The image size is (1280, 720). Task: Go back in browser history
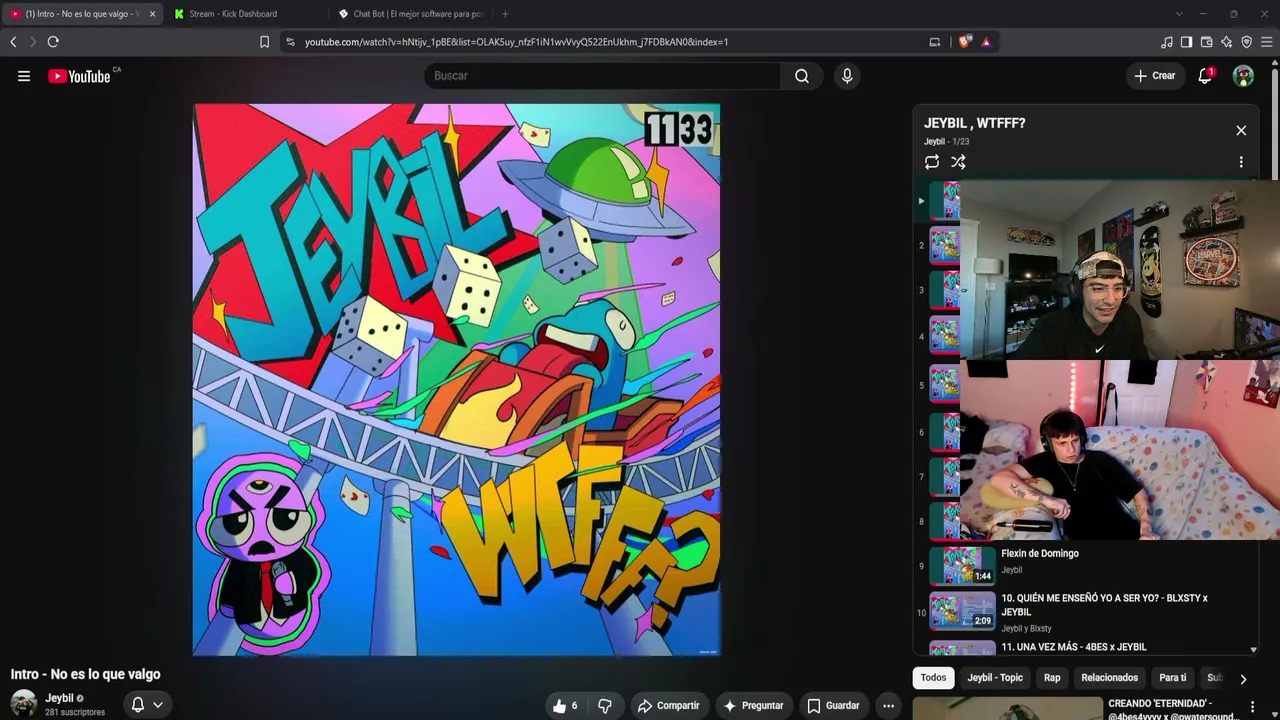tap(13, 42)
